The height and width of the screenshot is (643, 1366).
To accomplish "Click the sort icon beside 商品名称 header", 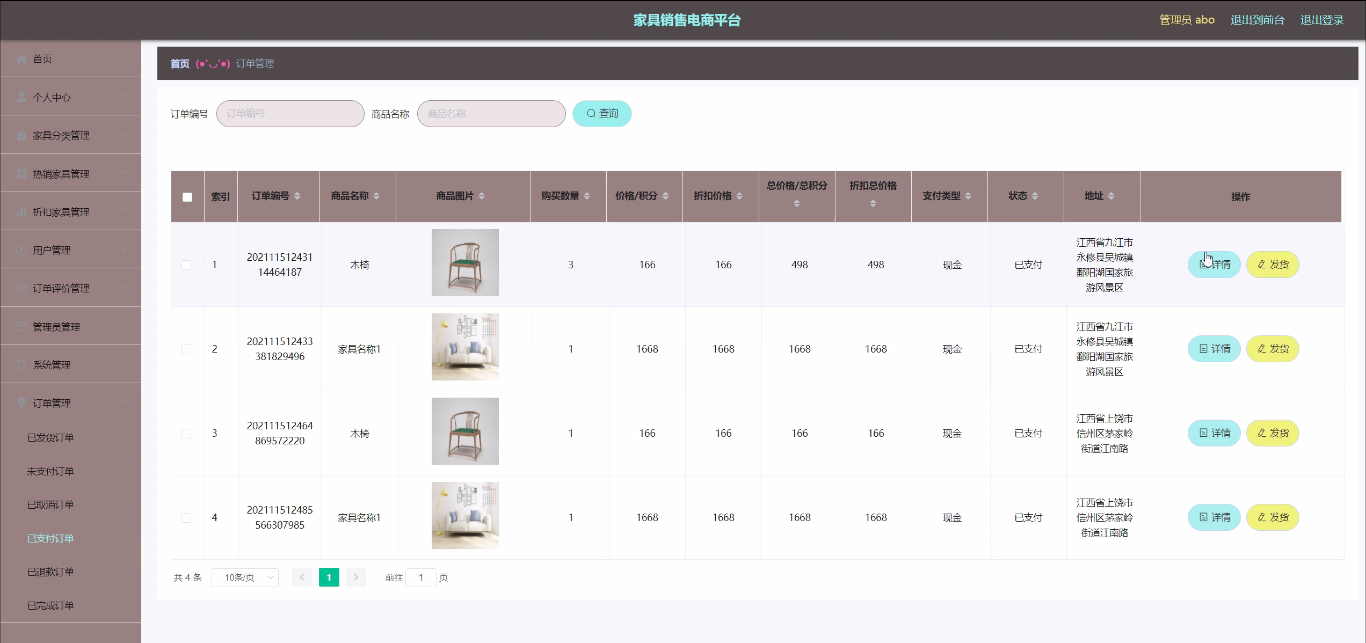I will tap(377, 197).
